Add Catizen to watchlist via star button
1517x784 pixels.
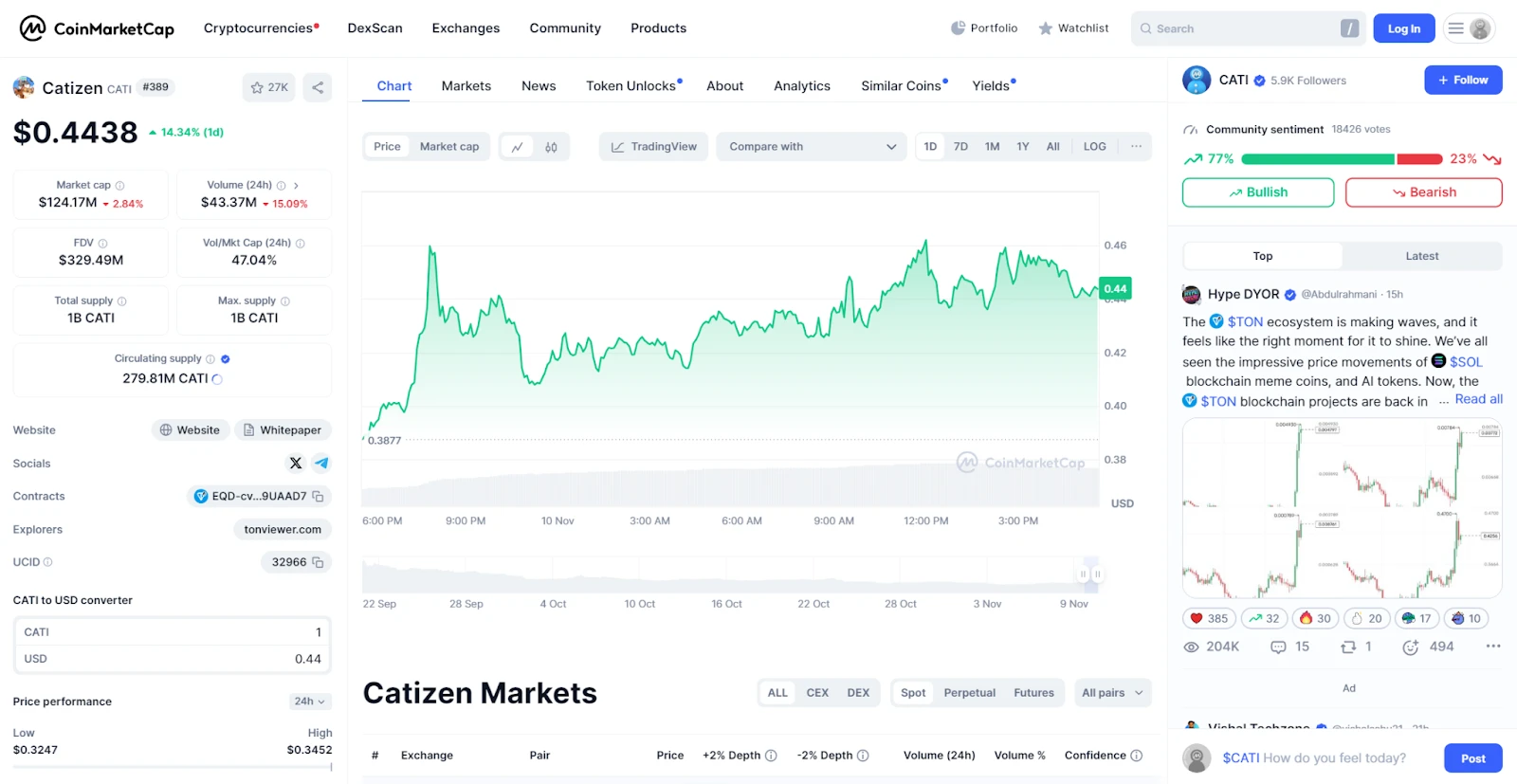268,87
